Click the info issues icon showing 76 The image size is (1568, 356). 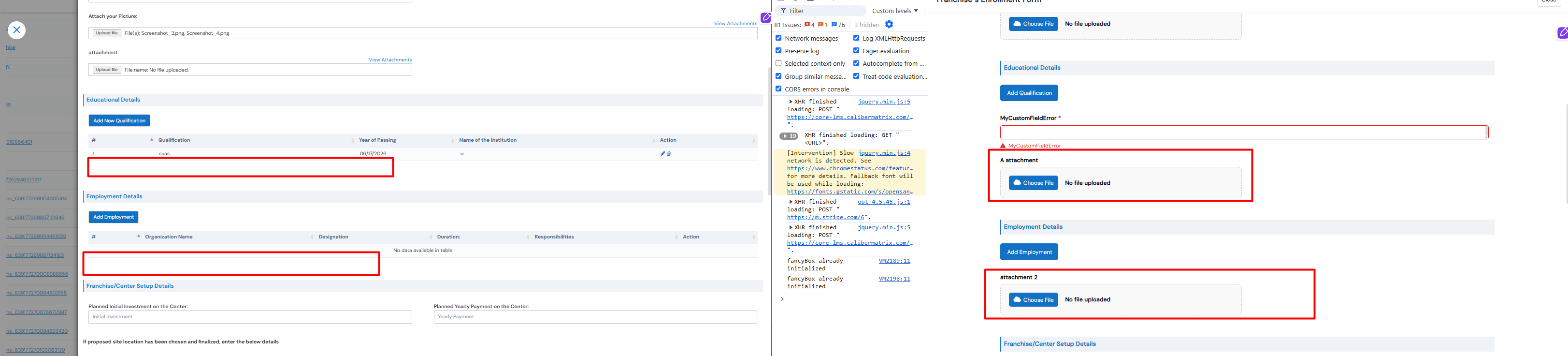point(838,24)
